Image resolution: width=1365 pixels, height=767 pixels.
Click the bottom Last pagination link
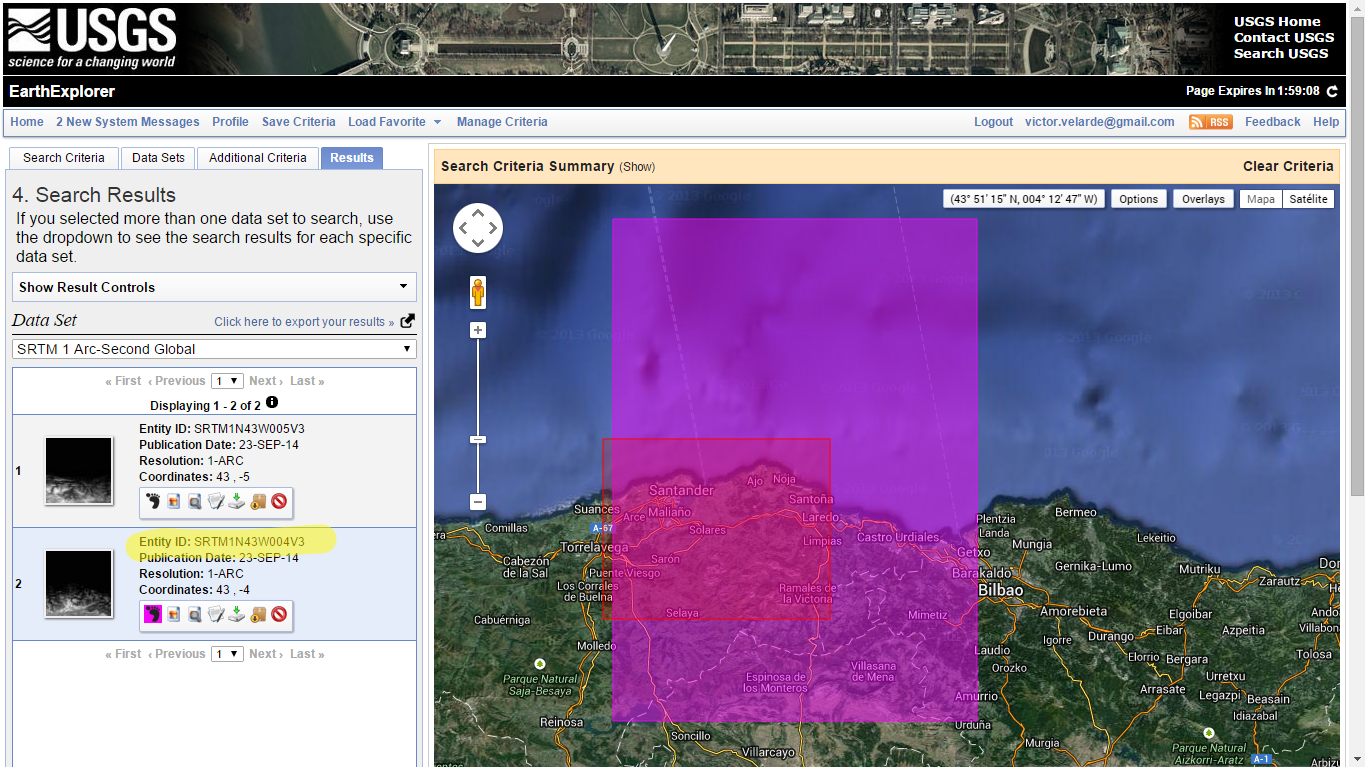coord(307,654)
